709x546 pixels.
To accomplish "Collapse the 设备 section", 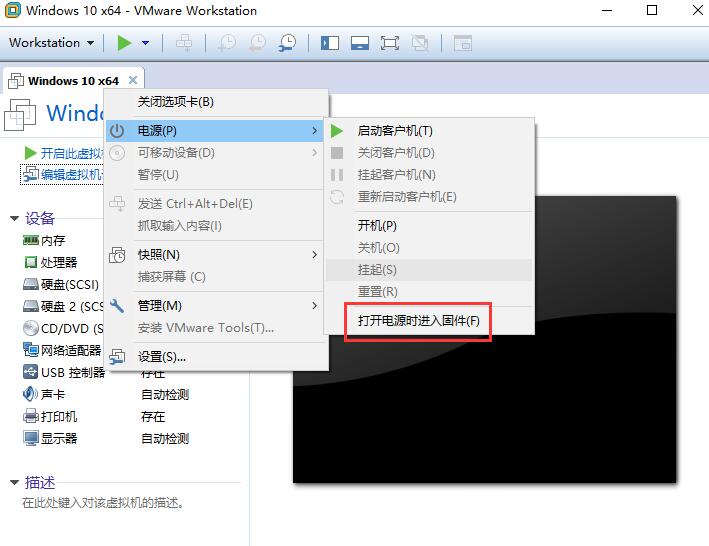I will point(14,218).
